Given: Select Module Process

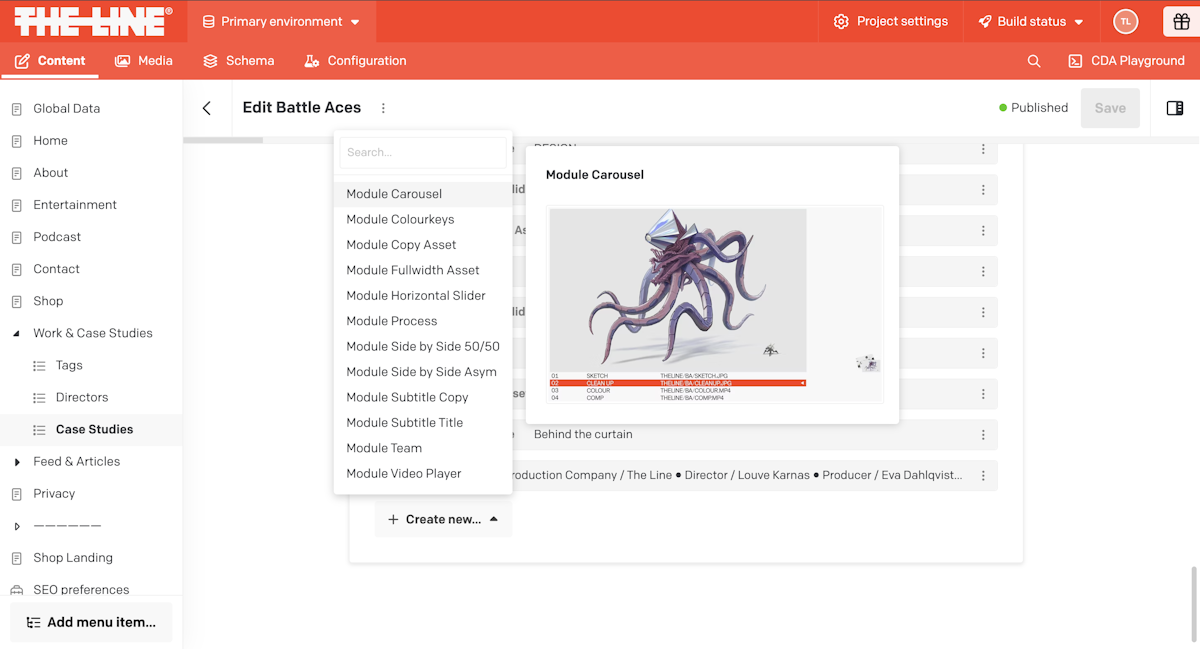Looking at the screenshot, I should (x=423, y=321).
